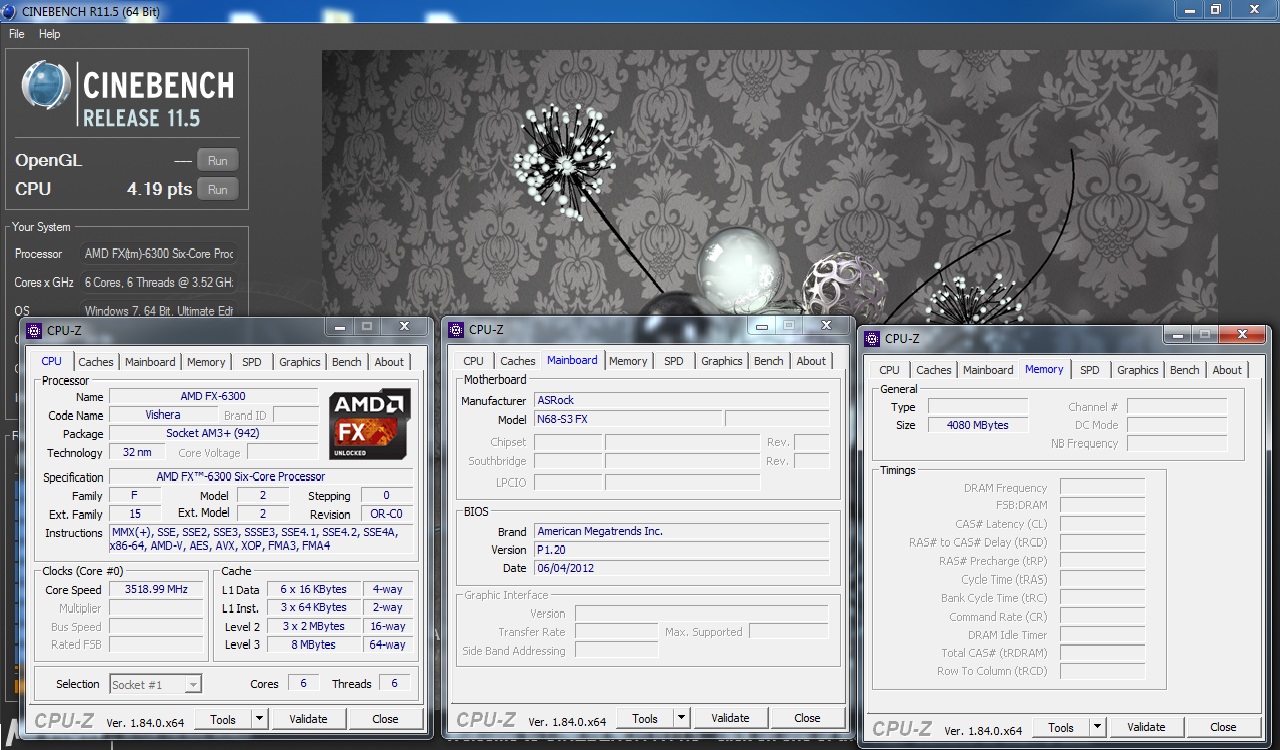Click the left CPU-Z window title icon

tap(34, 330)
